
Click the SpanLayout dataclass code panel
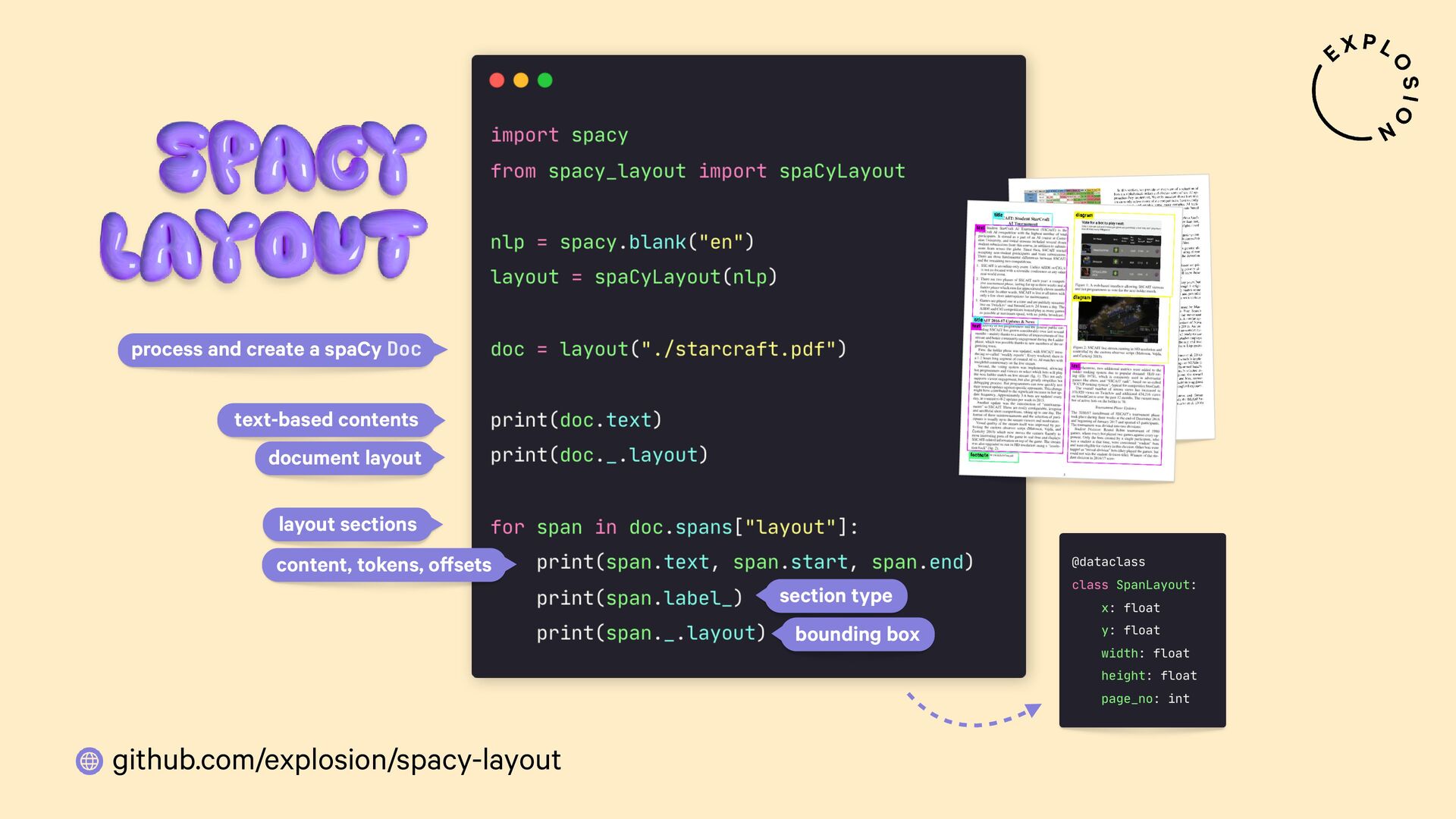(x=1142, y=630)
